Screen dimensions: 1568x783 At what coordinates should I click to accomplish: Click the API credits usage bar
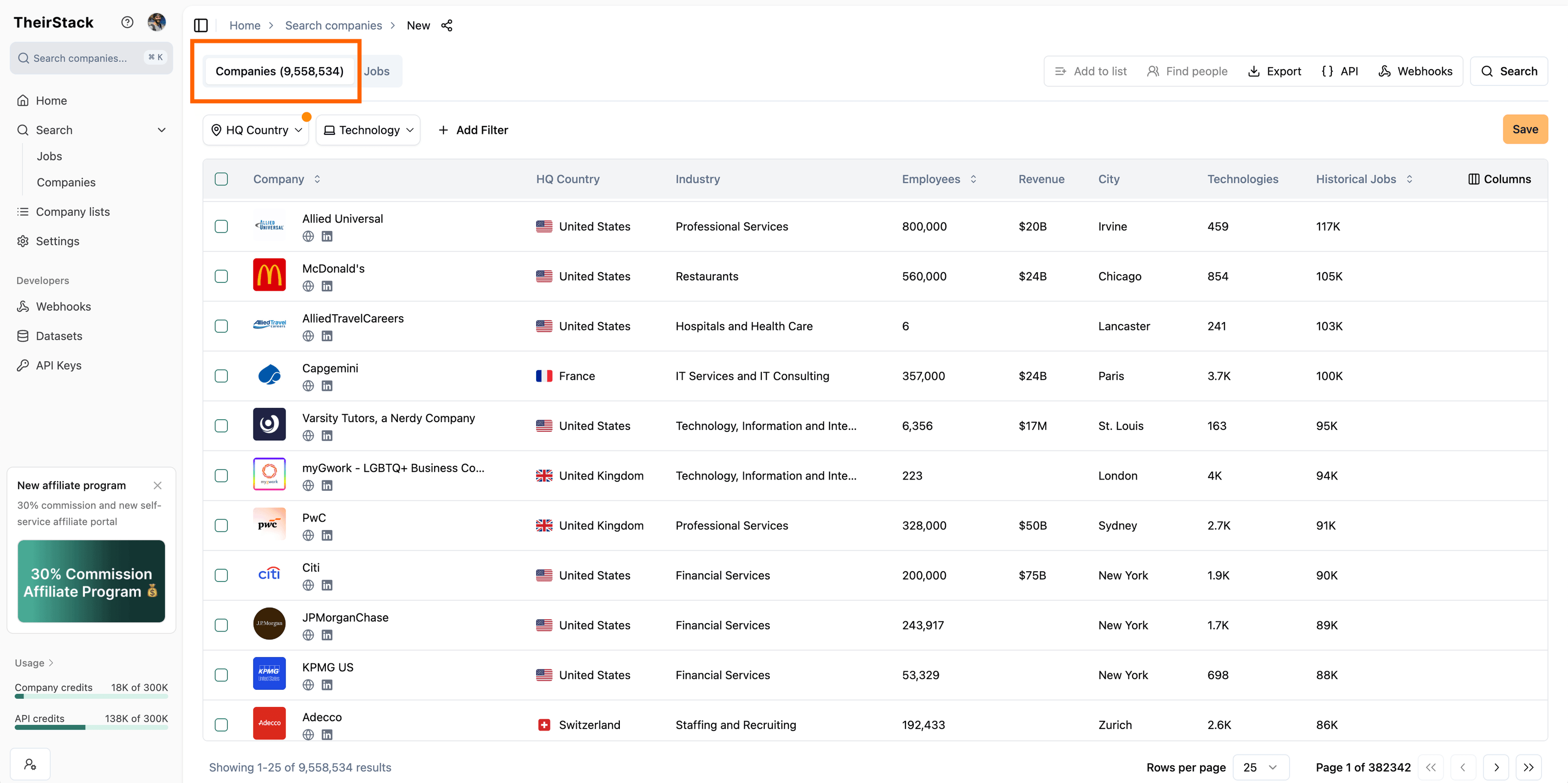click(x=91, y=727)
